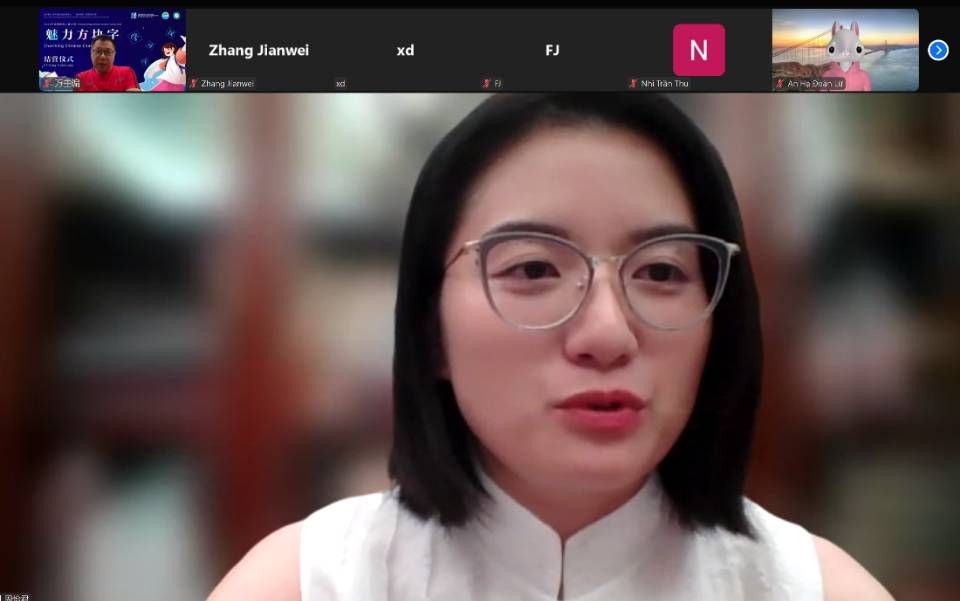Click muted mic icon on rabbit avatar tile

780,84
